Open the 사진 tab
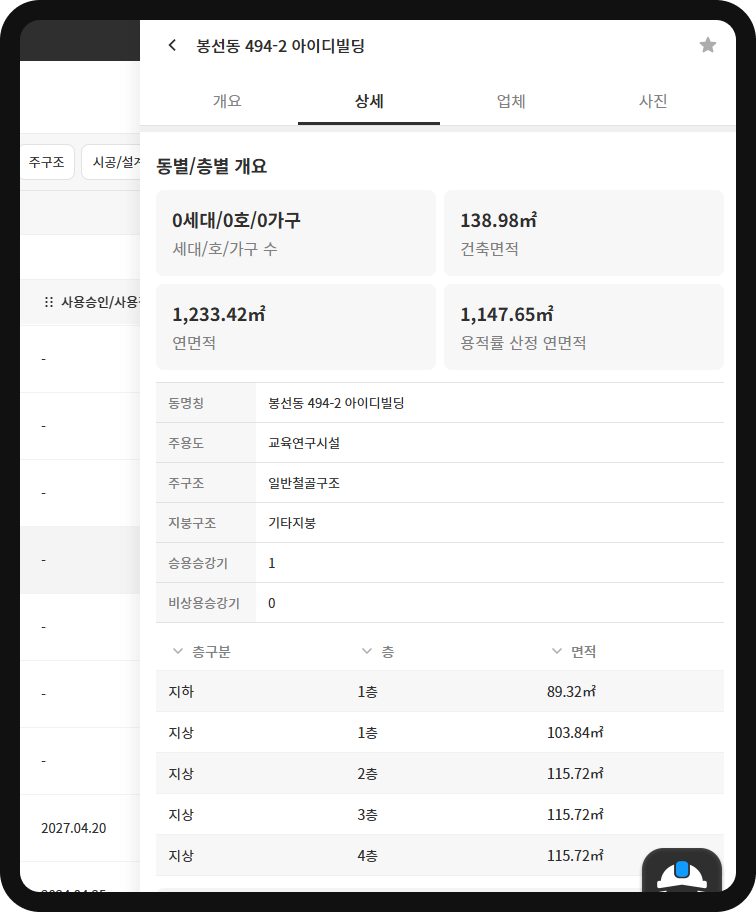The height and width of the screenshot is (912, 756). (x=652, y=101)
